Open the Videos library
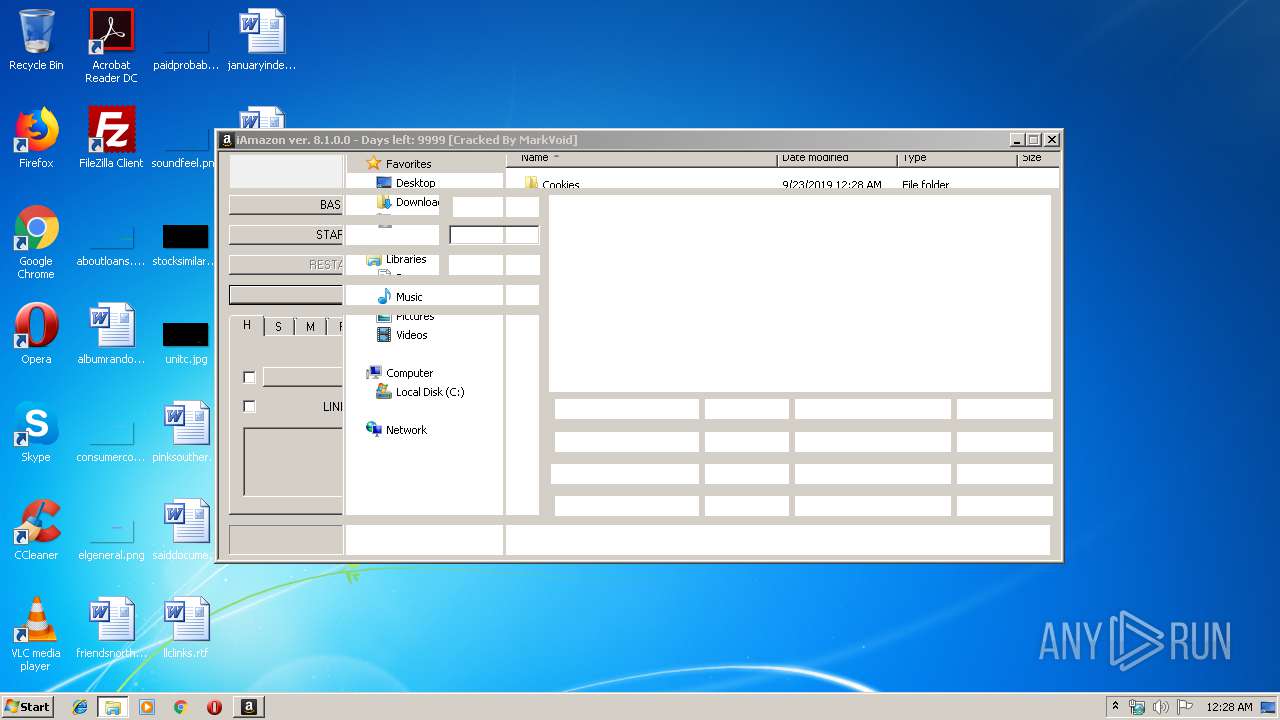Viewport: 1280px width, 720px height. pos(402,335)
